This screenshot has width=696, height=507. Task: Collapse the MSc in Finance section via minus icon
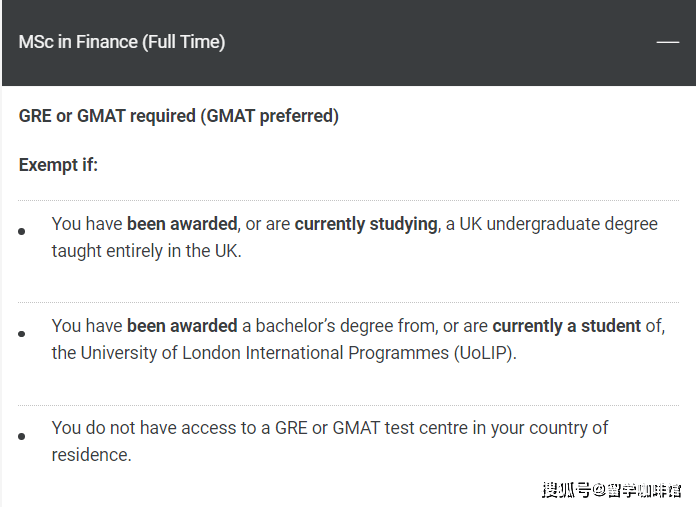click(x=667, y=42)
